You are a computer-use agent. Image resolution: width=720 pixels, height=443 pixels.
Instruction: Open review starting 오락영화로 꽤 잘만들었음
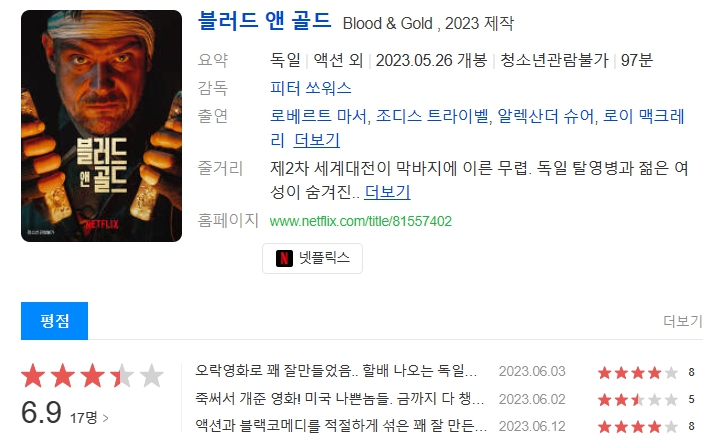point(336,371)
